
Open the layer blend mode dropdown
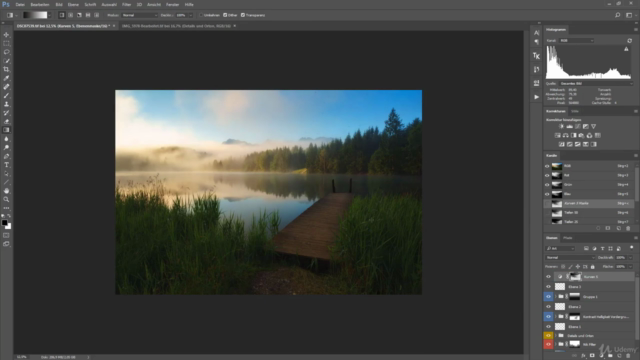pos(570,258)
